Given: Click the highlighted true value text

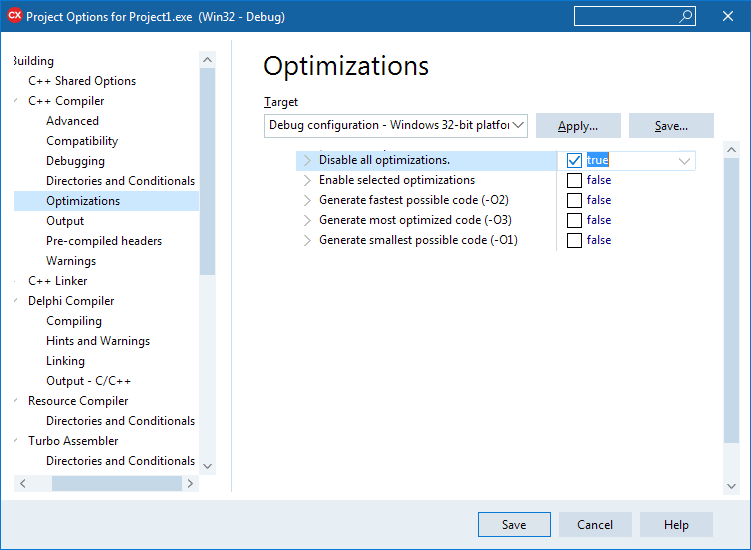Looking at the screenshot, I should (x=597, y=160).
